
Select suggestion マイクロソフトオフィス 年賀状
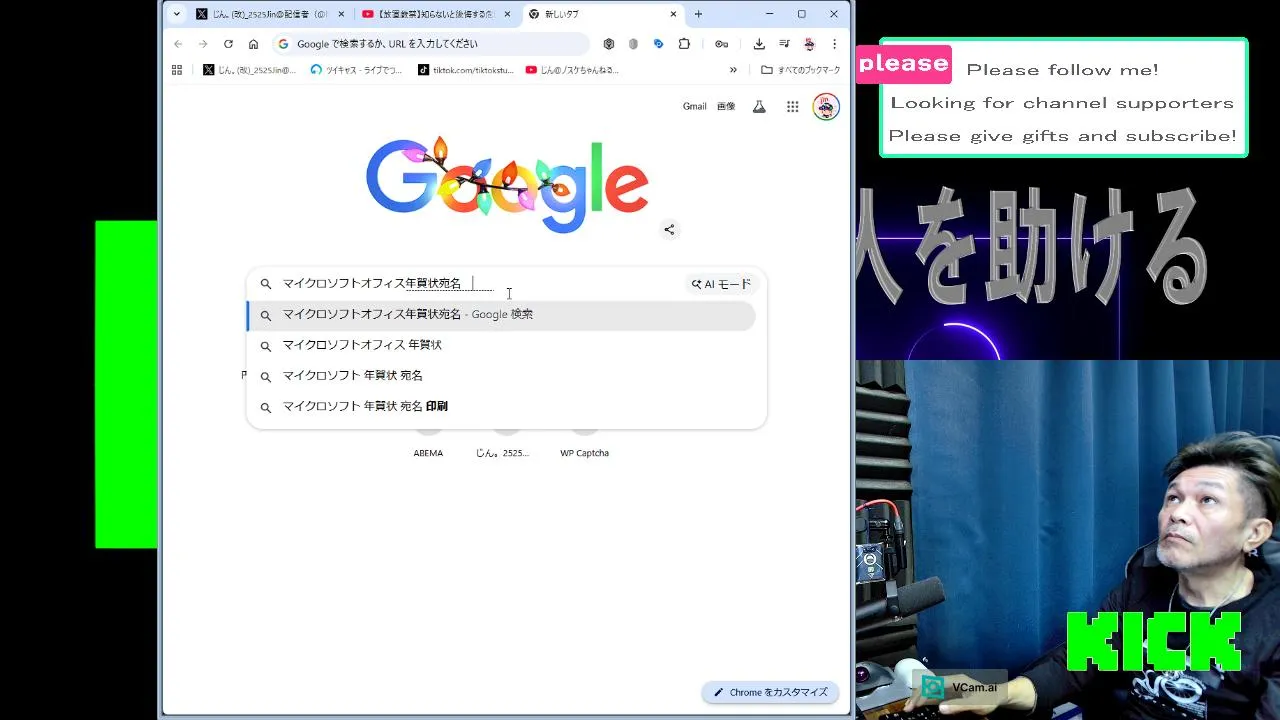click(501, 345)
